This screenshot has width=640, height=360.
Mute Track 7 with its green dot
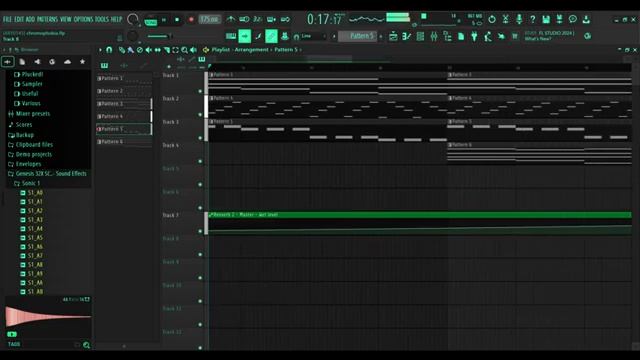[x=200, y=231]
